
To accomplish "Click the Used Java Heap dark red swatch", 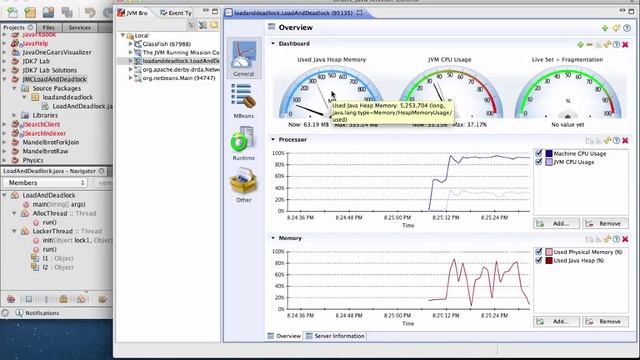I will 549,260.
